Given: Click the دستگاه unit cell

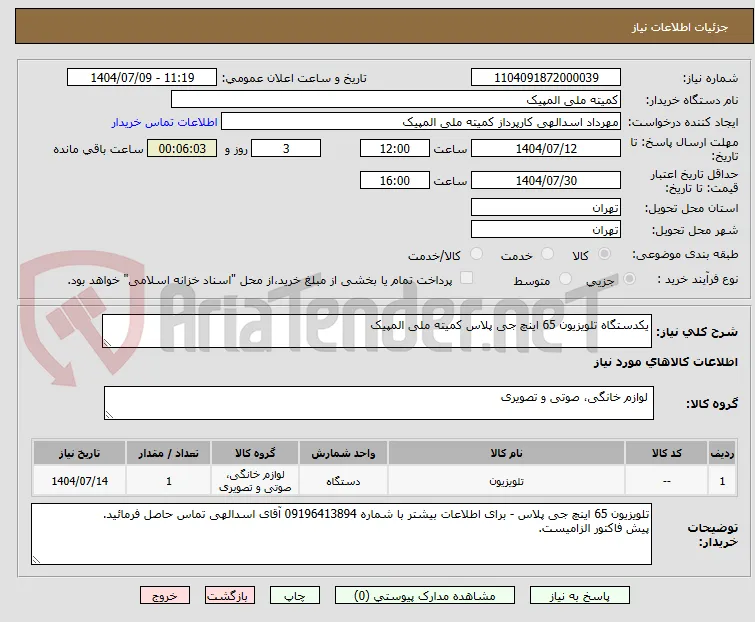Looking at the screenshot, I should coord(343,481).
